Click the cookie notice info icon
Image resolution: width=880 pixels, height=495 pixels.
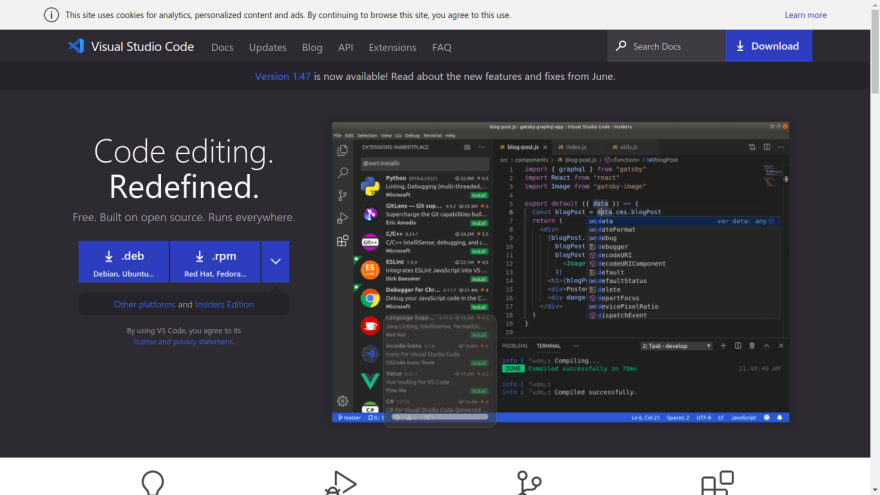point(51,15)
